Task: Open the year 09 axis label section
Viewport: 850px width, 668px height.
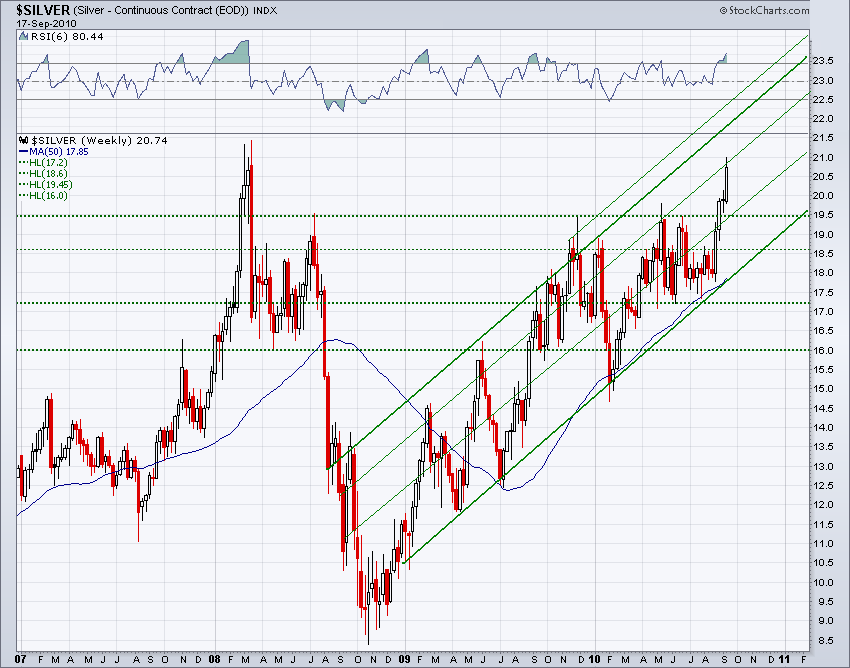Action: pos(404,658)
